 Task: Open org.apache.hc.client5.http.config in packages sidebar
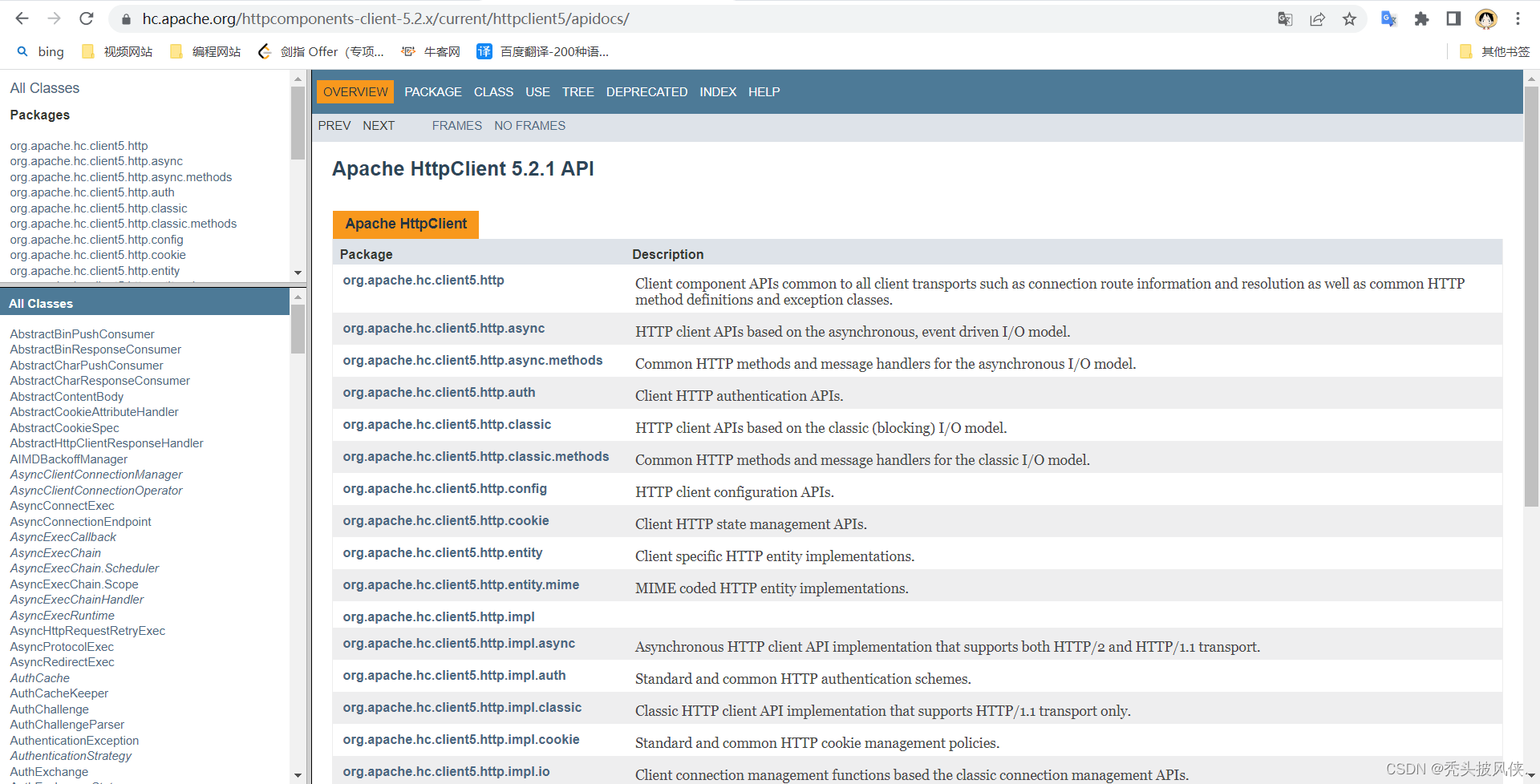click(x=96, y=240)
